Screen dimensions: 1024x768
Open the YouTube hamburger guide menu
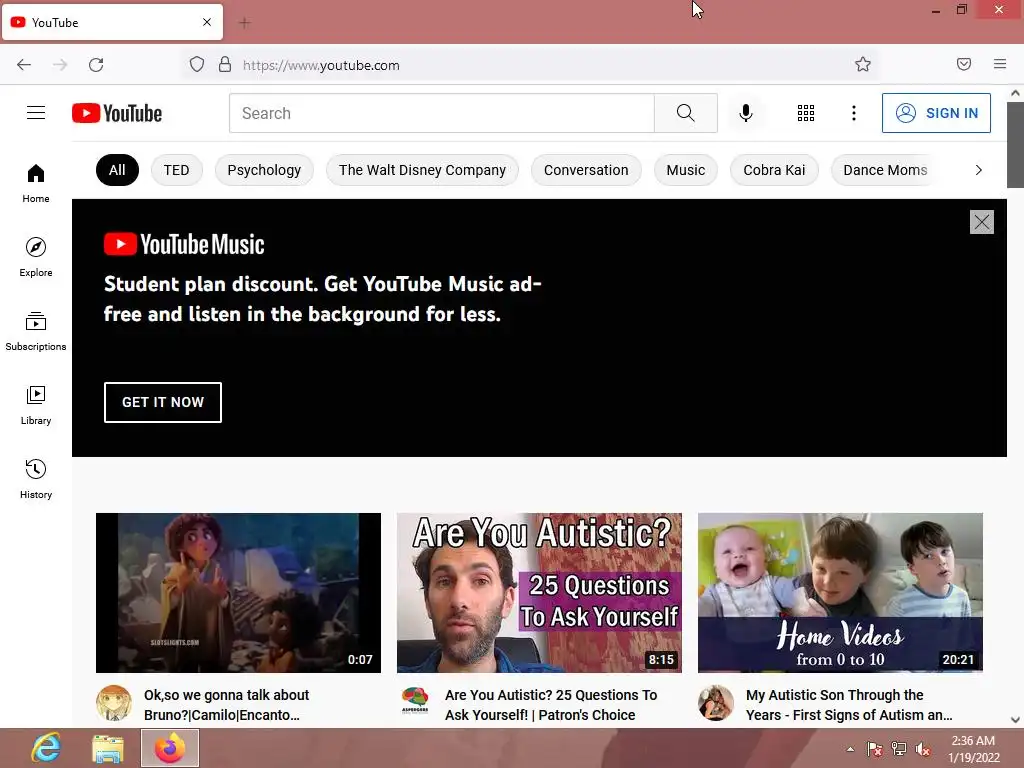pos(36,113)
